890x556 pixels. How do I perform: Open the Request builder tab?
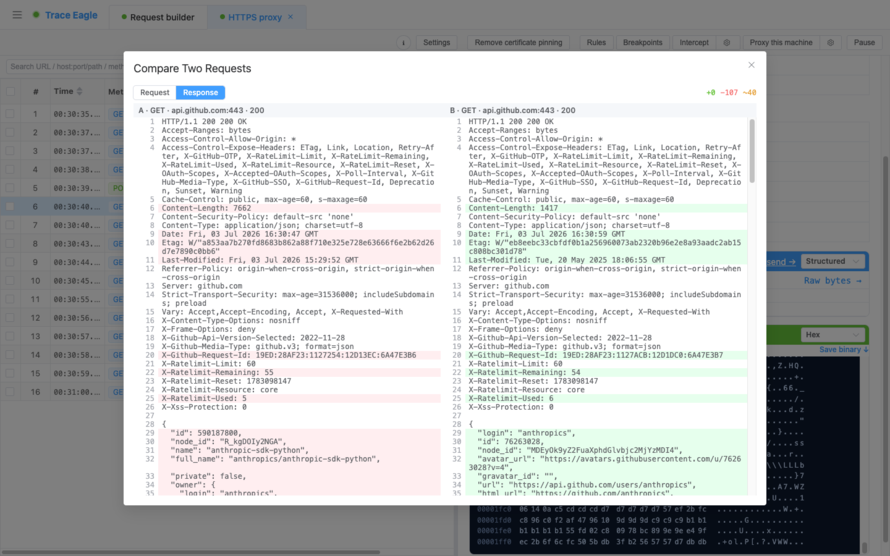point(158,17)
